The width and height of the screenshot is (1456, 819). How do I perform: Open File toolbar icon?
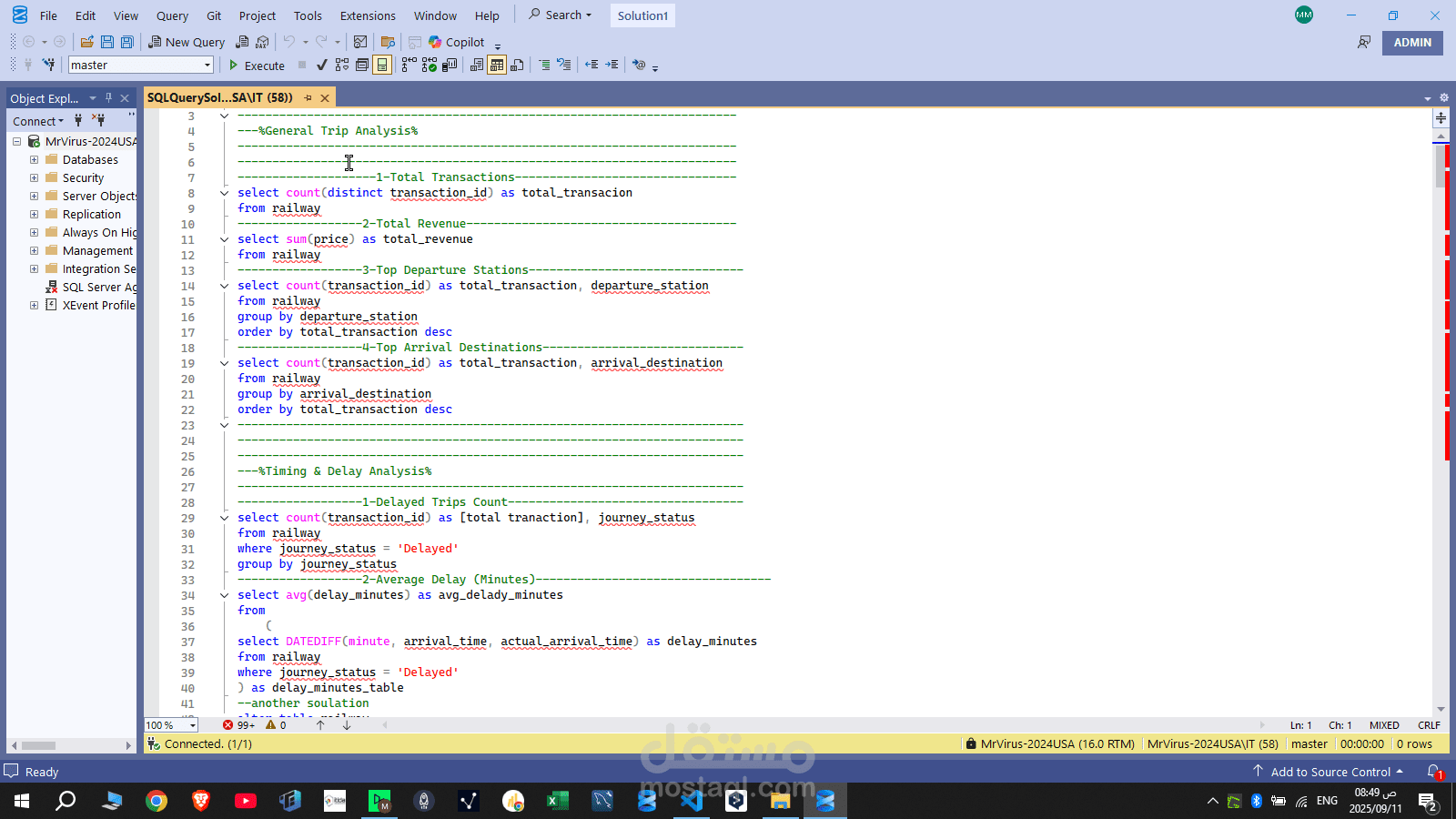click(x=87, y=42)
